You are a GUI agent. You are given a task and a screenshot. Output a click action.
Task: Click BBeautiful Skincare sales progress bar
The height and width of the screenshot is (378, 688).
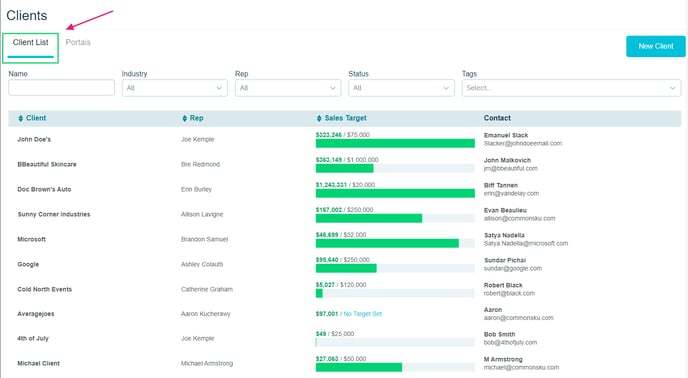tap(395, 169)
